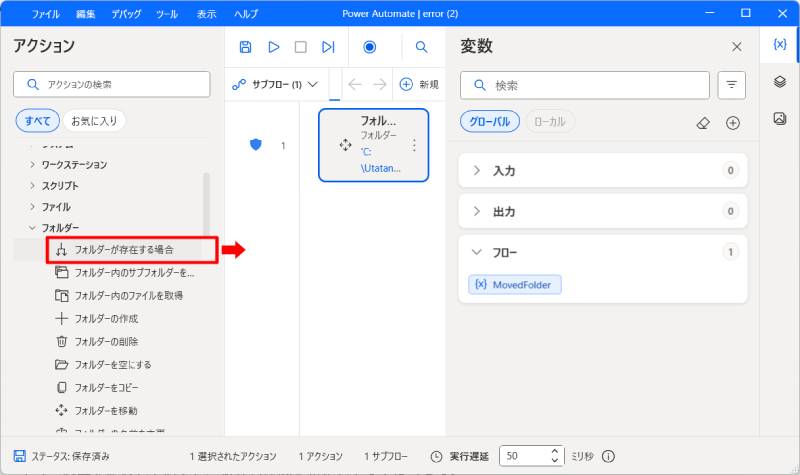
Task: Open the images sidebar icon
Action: [x=780, y=118]
